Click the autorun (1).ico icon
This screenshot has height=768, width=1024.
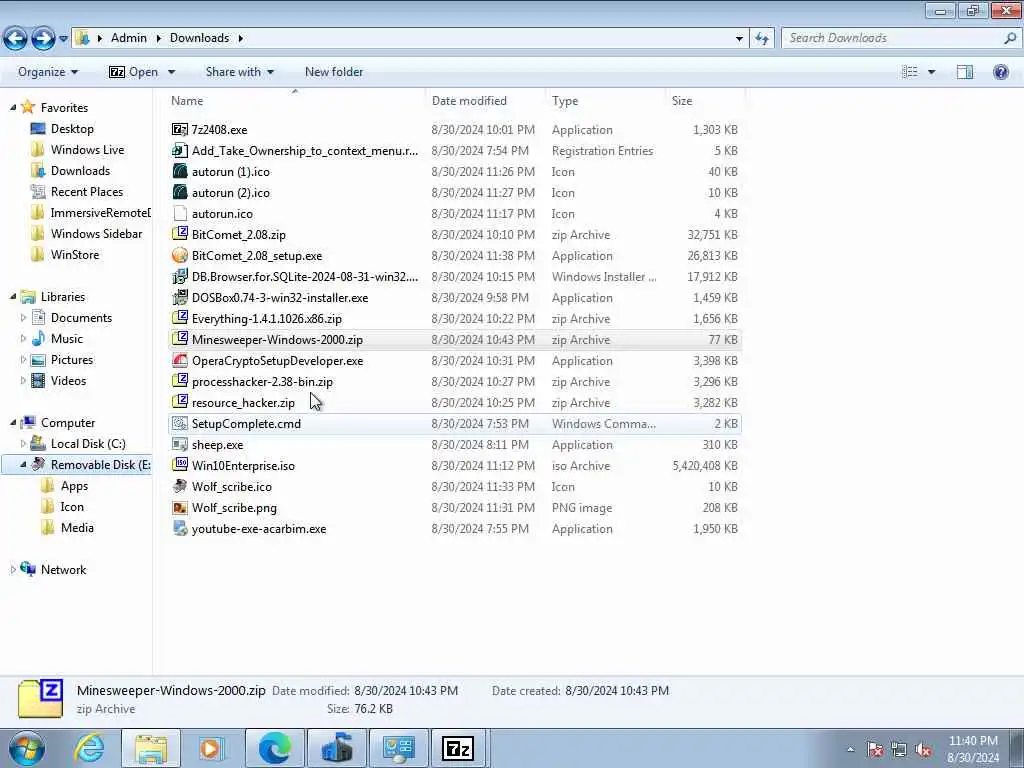click(x=180, y=171)
